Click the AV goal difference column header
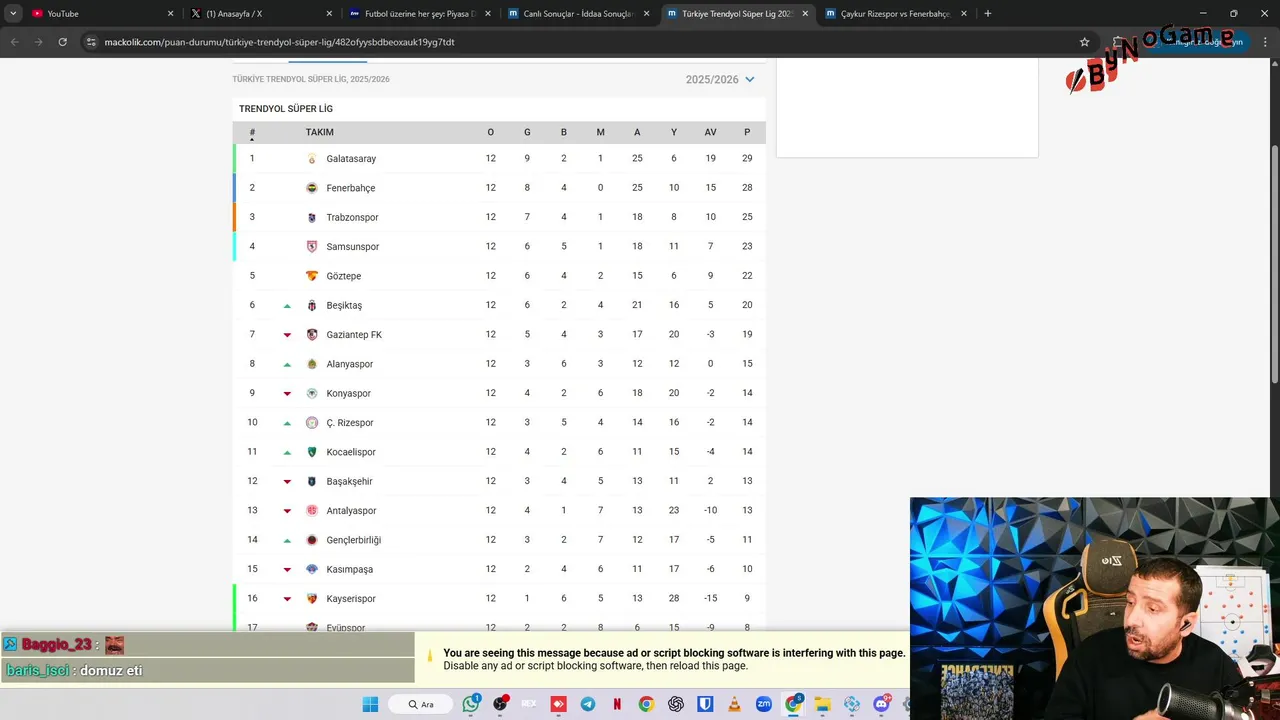Viewport: 1280px width, 720px height. pos(710,132)
